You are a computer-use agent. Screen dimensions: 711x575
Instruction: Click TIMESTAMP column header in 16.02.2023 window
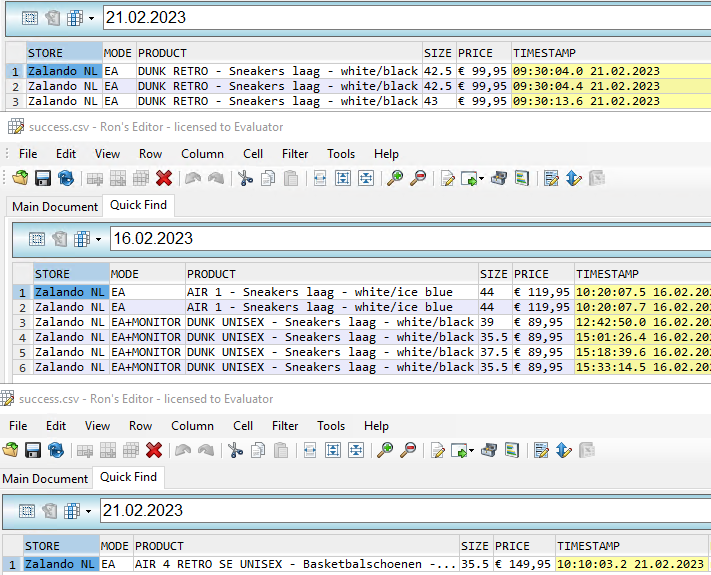pos(643,274)
